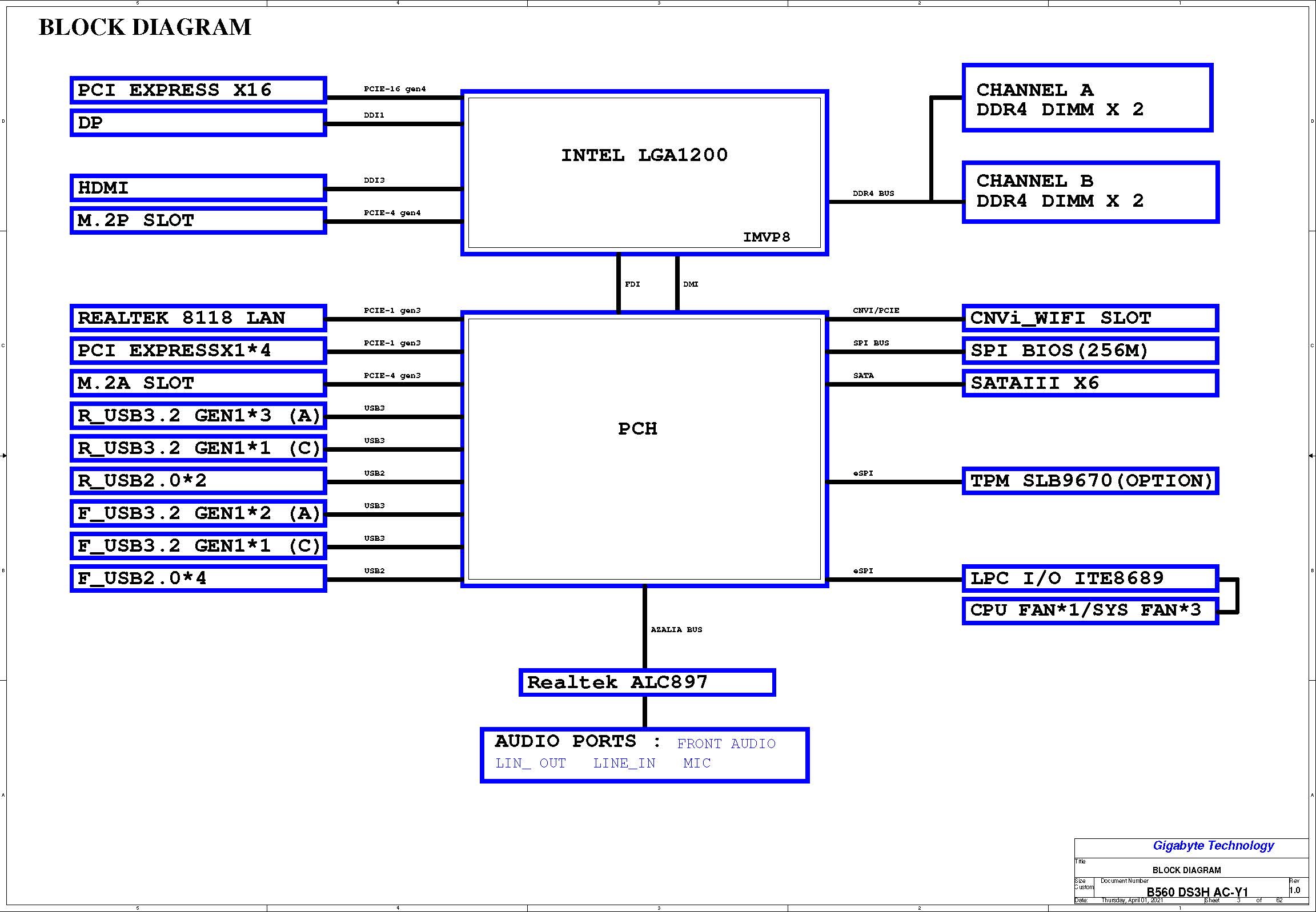Select the DDI1 bus label
1316x912 pixels.
374,115
